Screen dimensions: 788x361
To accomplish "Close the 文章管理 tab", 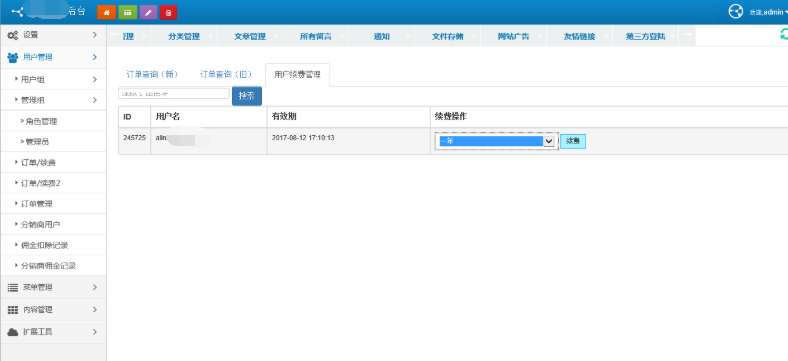I will pyautogui.click(x=276, y=36).
